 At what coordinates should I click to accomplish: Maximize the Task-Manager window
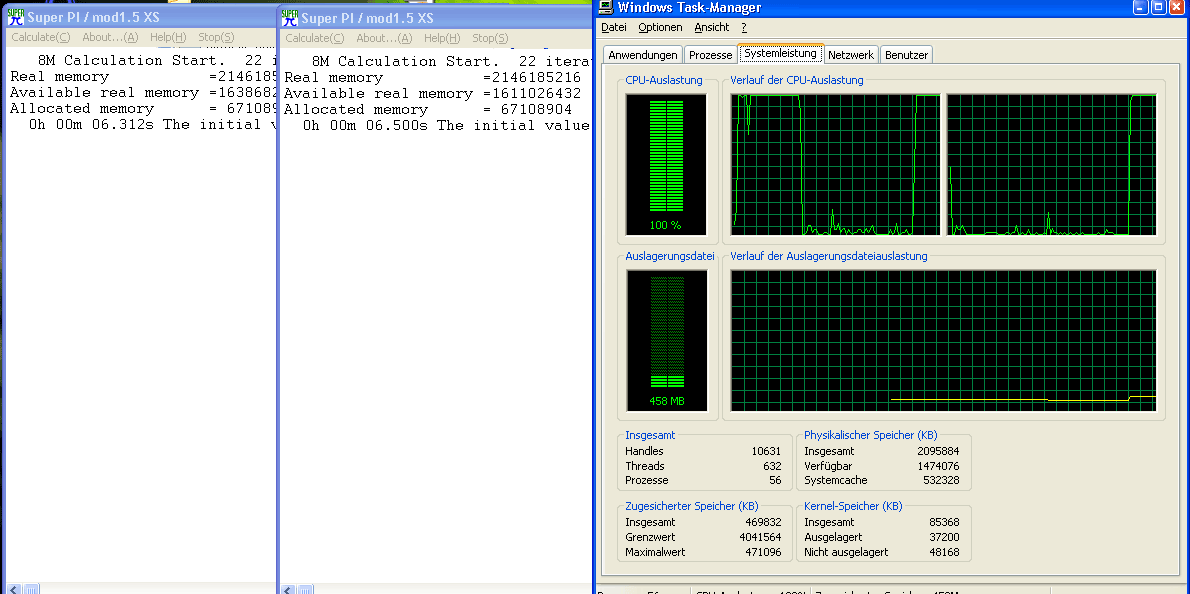pos(1159,8)
